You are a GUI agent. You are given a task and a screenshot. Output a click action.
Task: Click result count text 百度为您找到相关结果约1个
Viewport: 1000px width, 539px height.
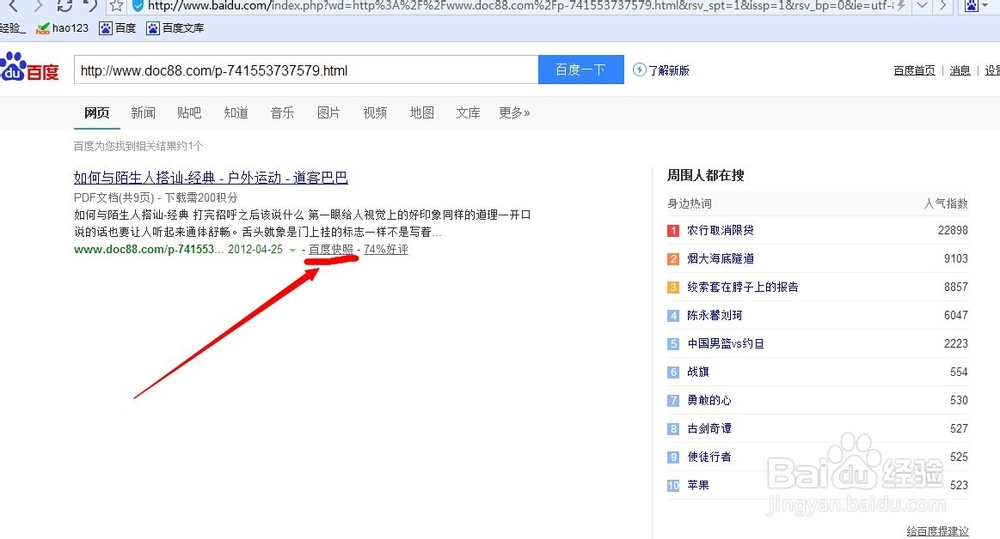tap(138, 146)
